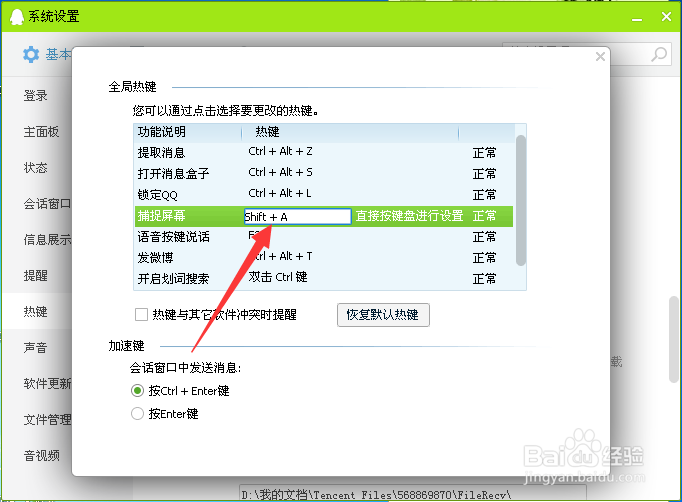
Task: Toggle 热键与其它软件冲突时提醒 checkbox
Action: pyautogui.click(x=141, y=314)
